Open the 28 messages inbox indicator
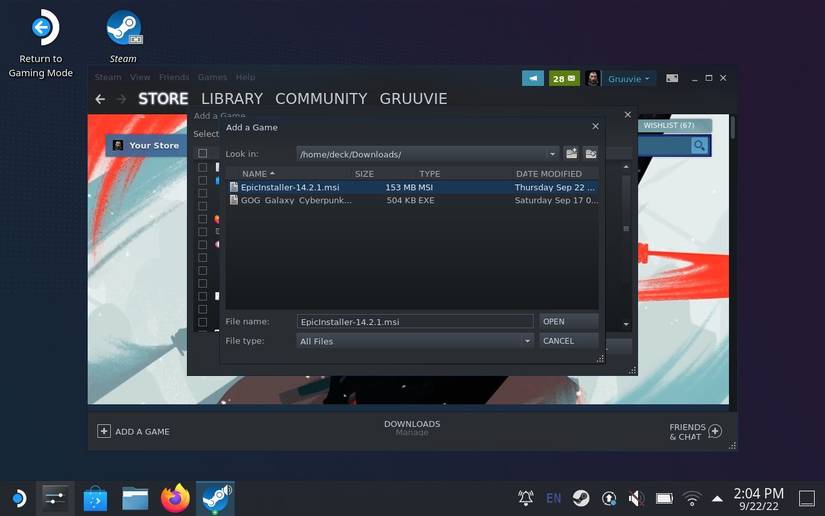The width and height of the screenshot is (825, 516). [x=564, y=78]
